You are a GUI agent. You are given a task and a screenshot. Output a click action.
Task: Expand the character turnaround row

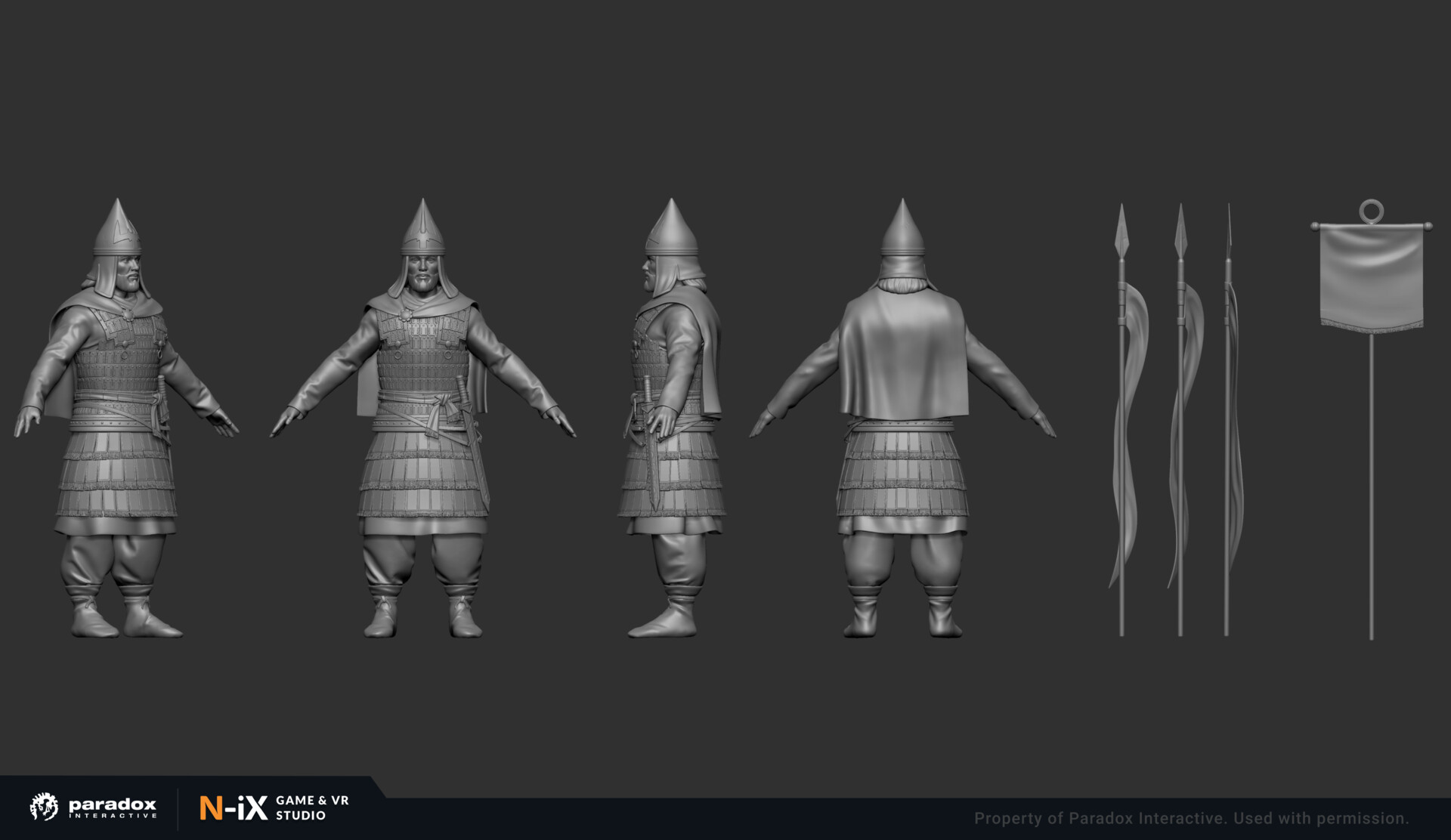coord(506,423)
